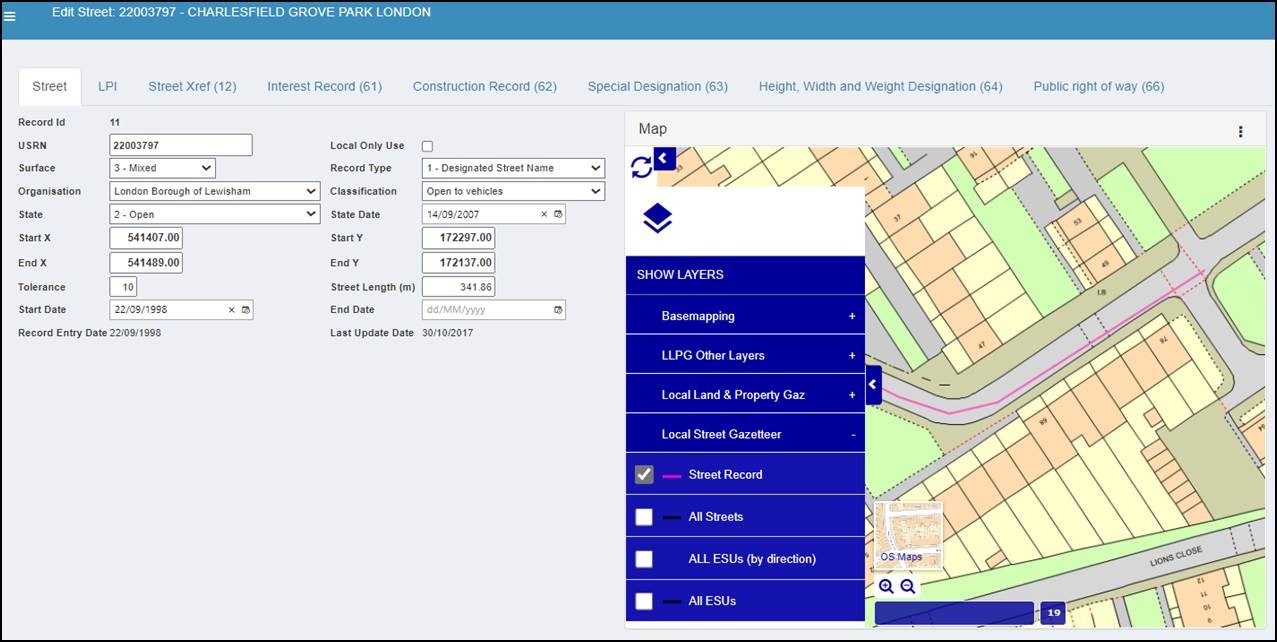Click the layers stack icon

[657, 218]
